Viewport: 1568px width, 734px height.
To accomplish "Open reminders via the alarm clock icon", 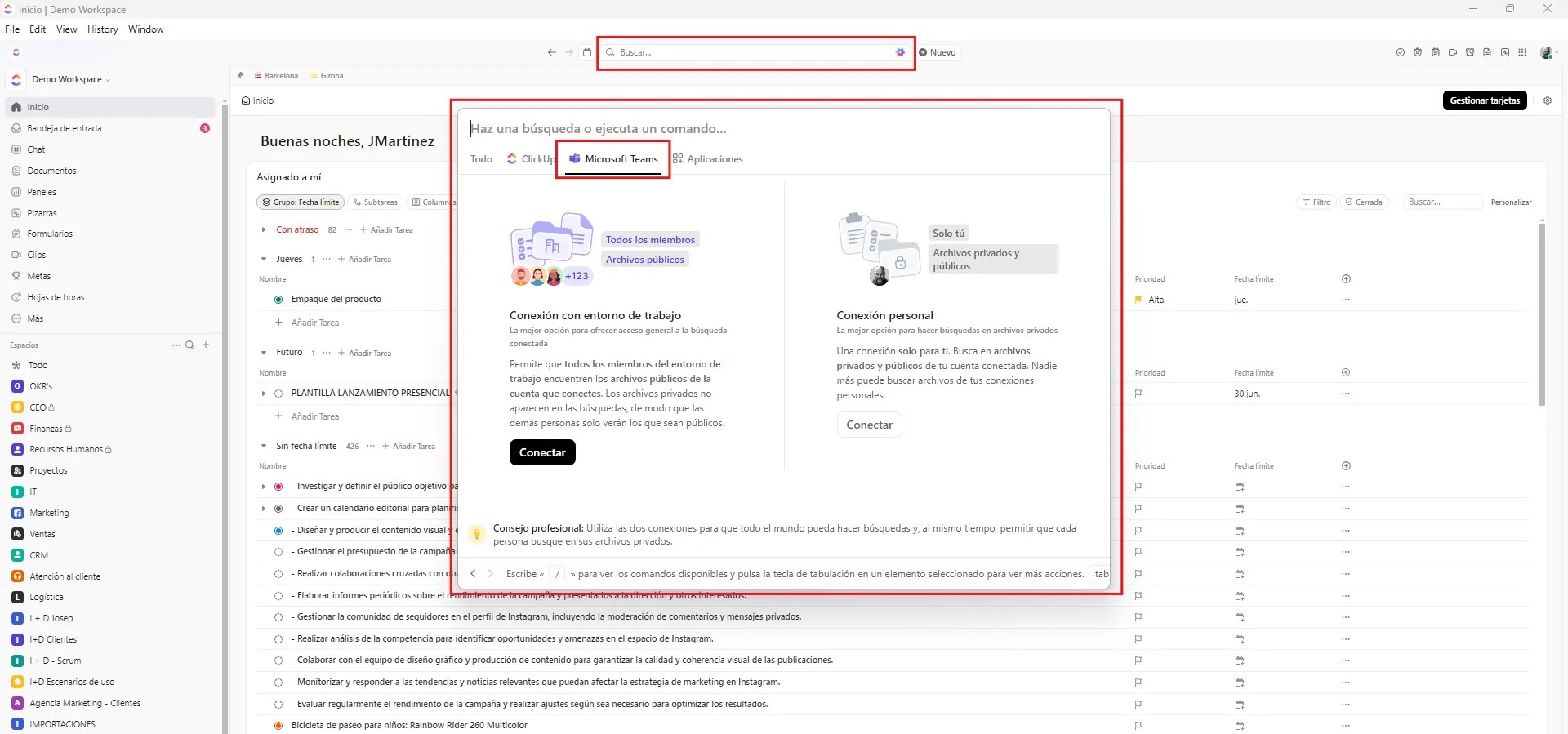I will pos(1470,52).
